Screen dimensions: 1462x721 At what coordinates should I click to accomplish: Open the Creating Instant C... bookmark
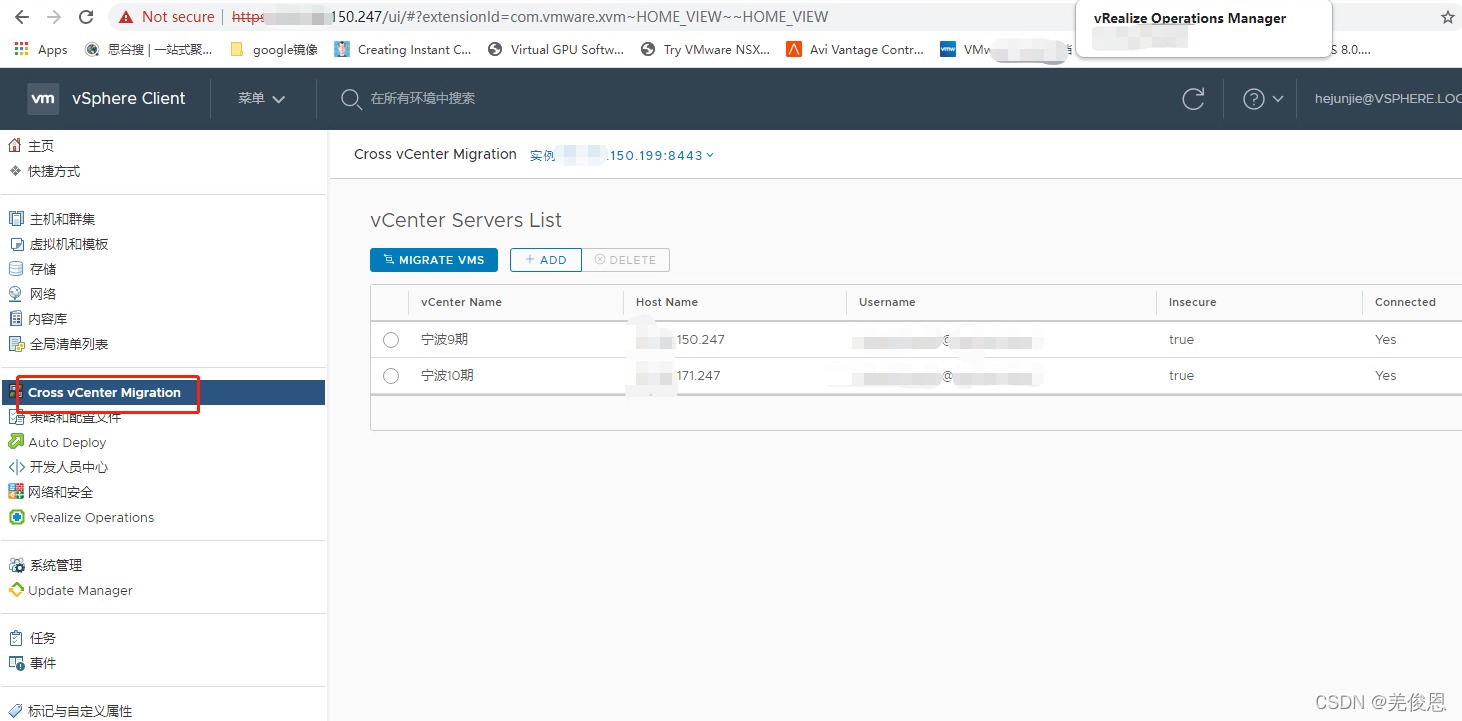click(403, 49)
